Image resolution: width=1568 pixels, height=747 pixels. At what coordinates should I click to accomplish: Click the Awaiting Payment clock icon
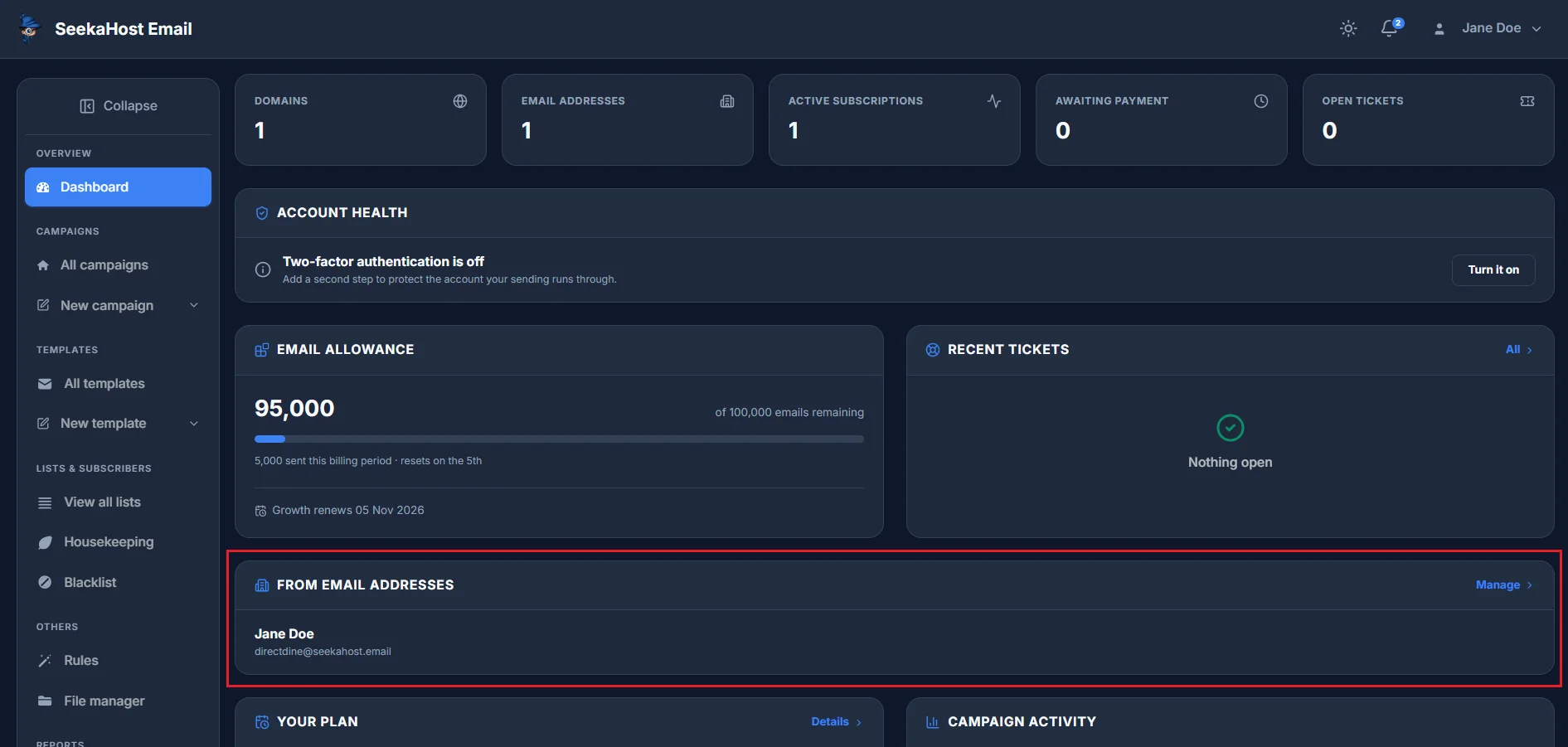point(1261,101)
